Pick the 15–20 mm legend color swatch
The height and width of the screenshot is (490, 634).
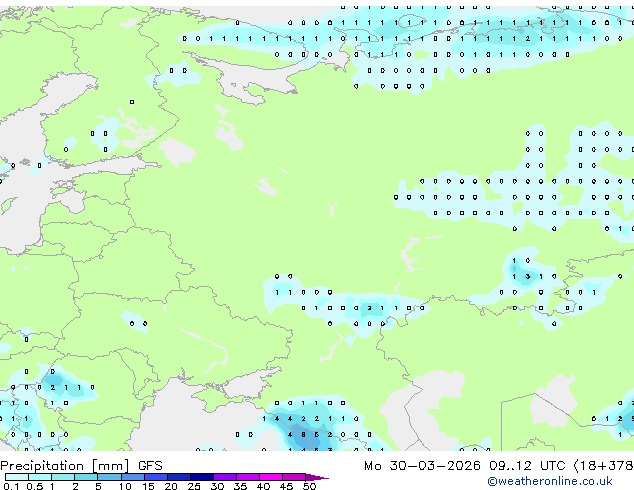(155, 477)
